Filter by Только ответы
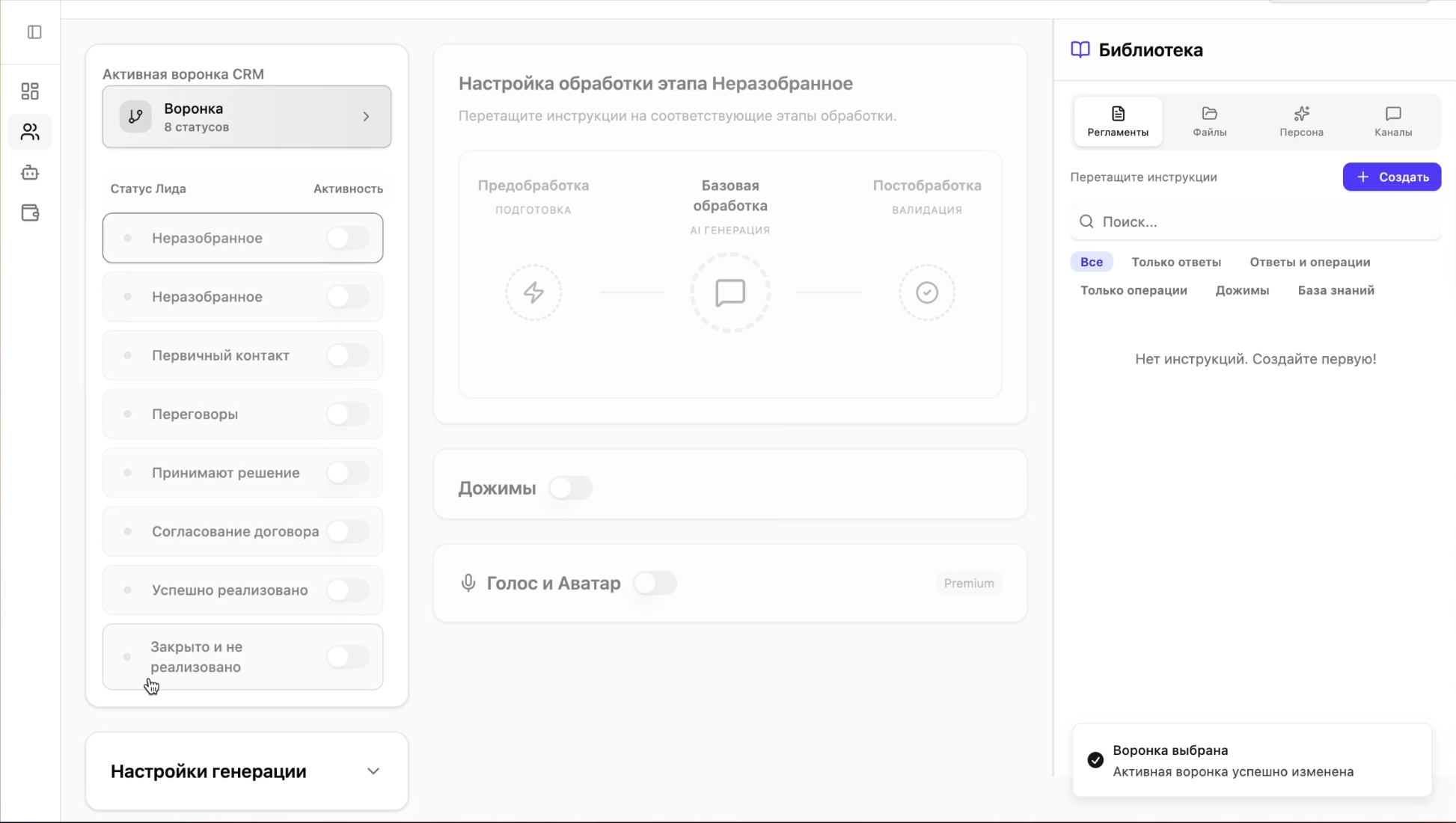This screenshot has width=1456, height=823. 1176,263
